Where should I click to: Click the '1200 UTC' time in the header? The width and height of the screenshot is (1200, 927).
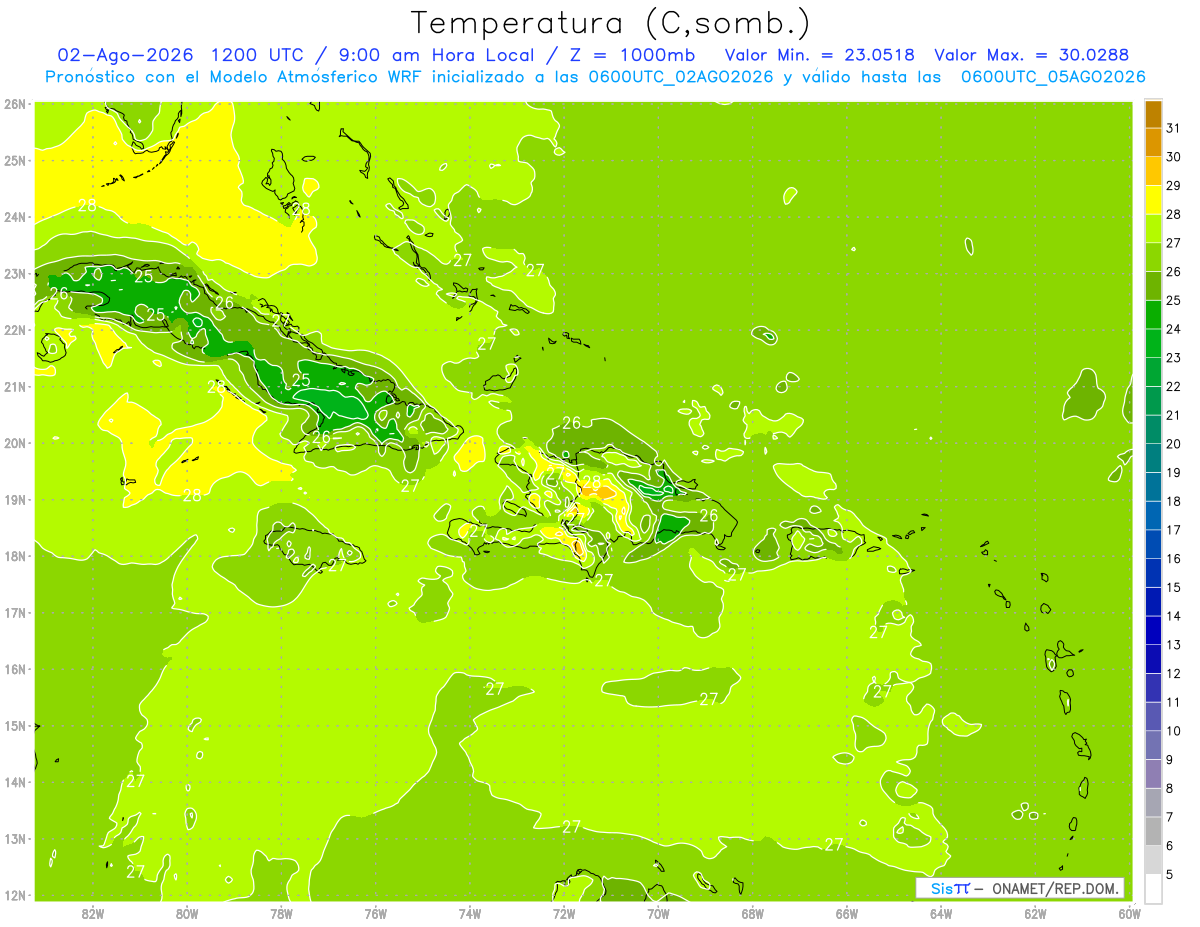coord(258,55)
